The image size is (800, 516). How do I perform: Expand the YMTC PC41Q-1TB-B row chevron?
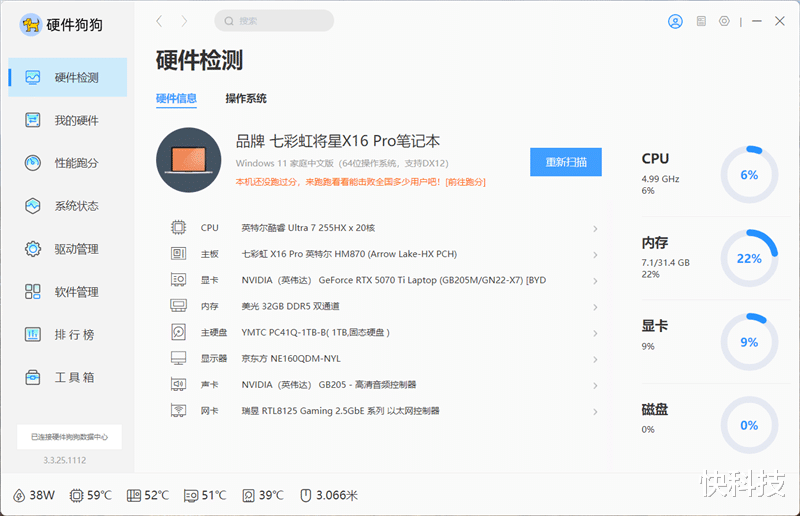pos(595,333)
